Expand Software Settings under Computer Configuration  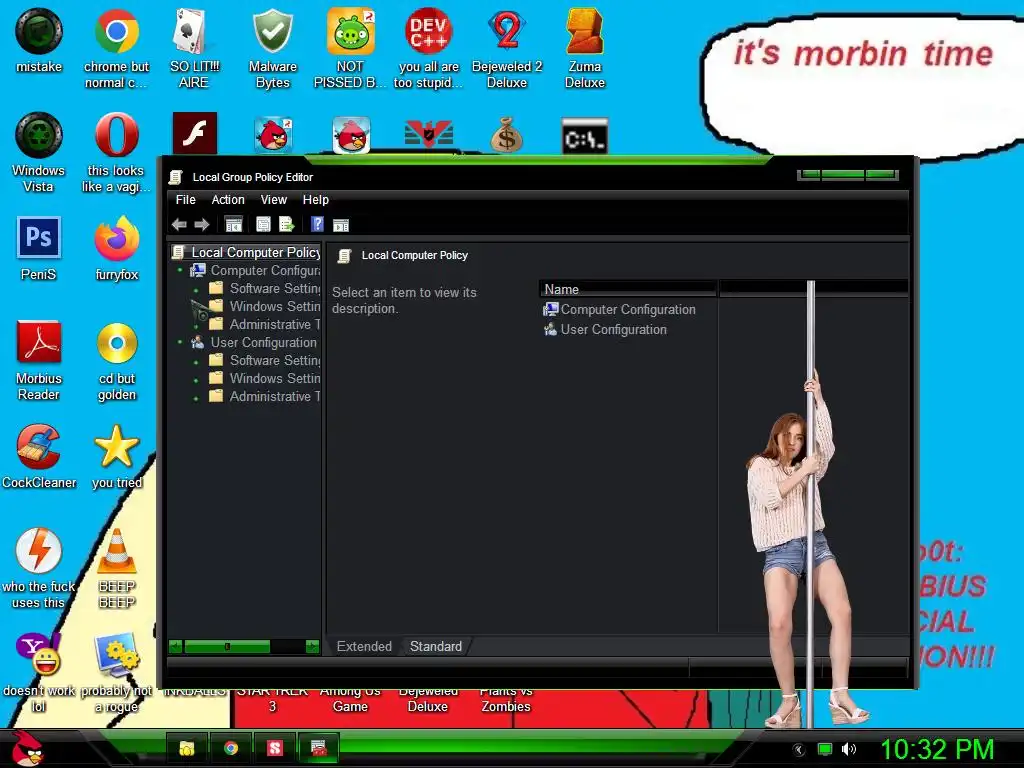(196, 290)
